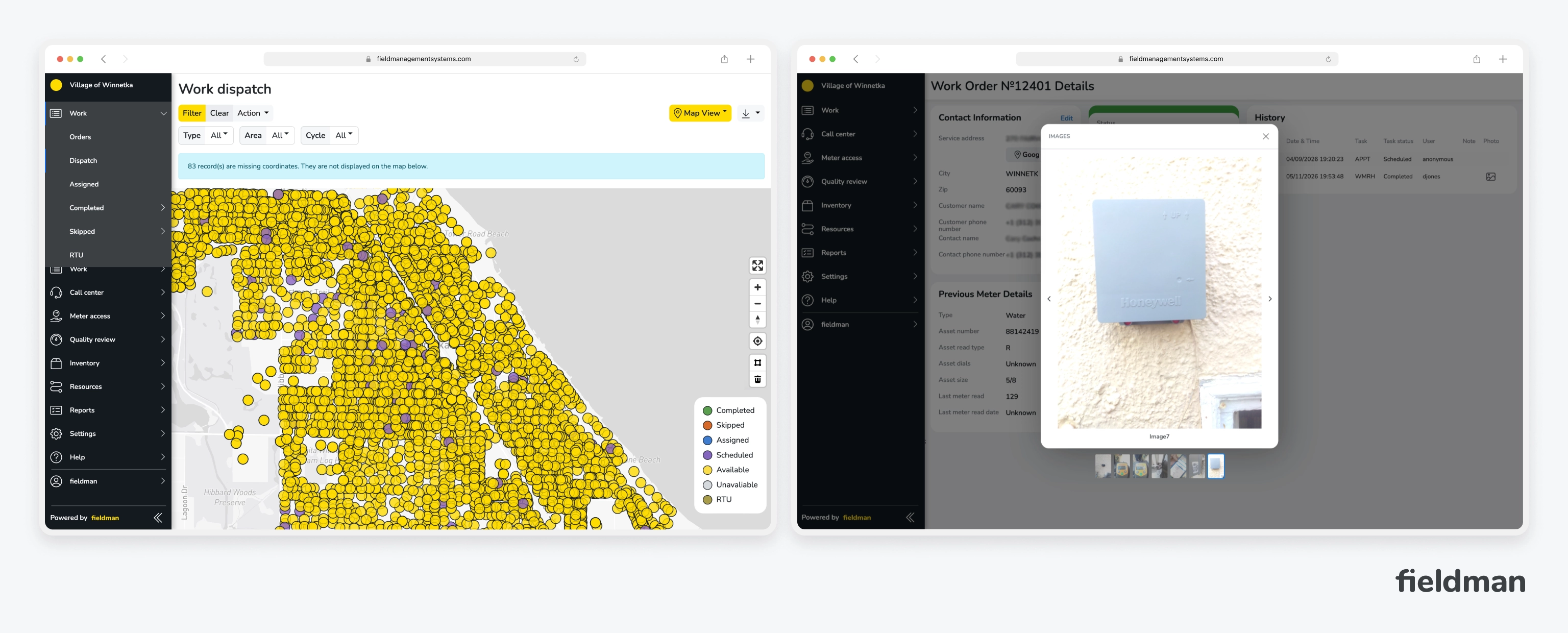The height and width of the screenshot is (633, 1568).
Task: Open new tab in left browser window
Action: [x=750, y=59]
